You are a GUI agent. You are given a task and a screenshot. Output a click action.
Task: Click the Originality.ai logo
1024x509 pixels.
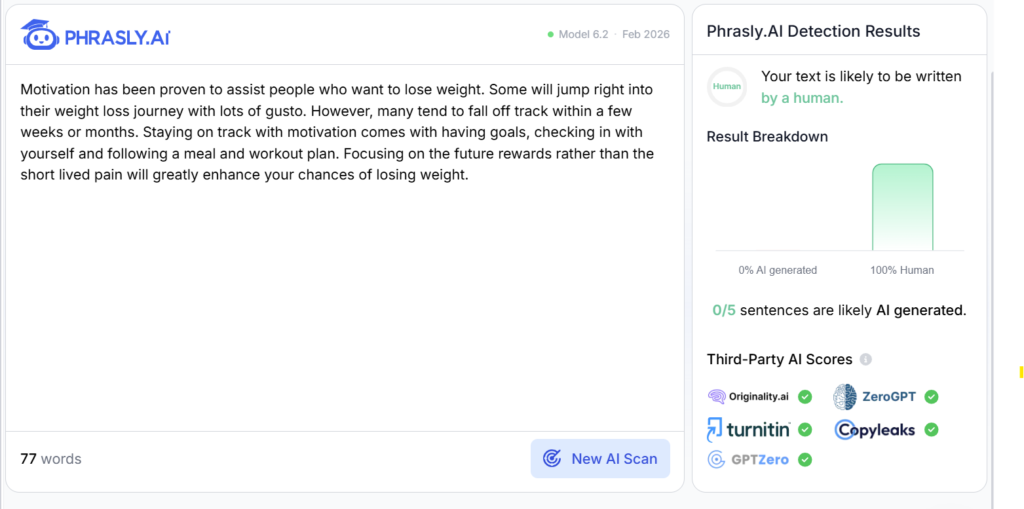[x=750, y=397]
